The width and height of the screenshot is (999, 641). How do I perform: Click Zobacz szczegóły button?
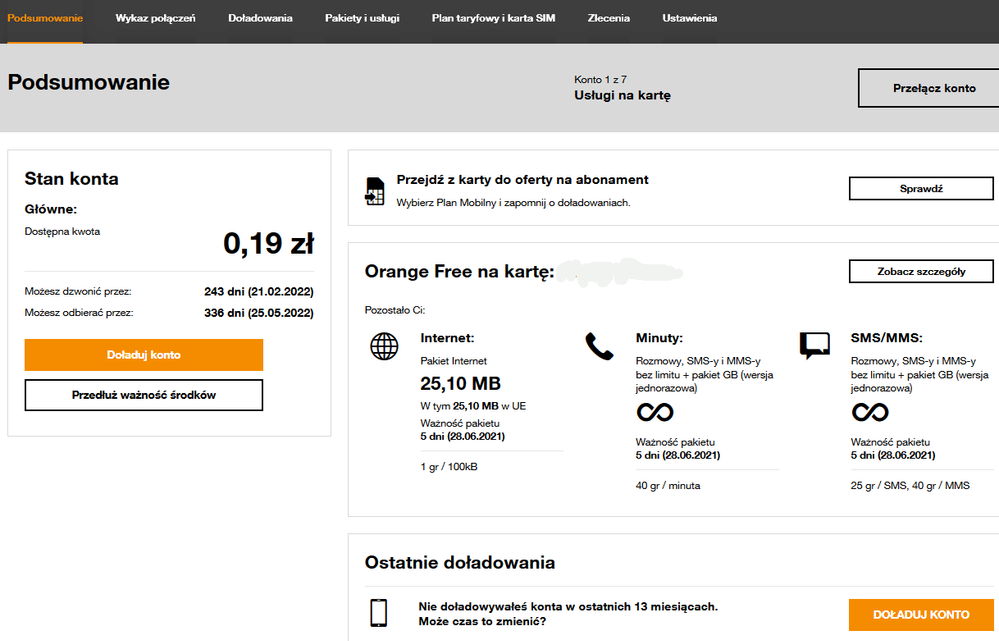[x=921, y=271]
